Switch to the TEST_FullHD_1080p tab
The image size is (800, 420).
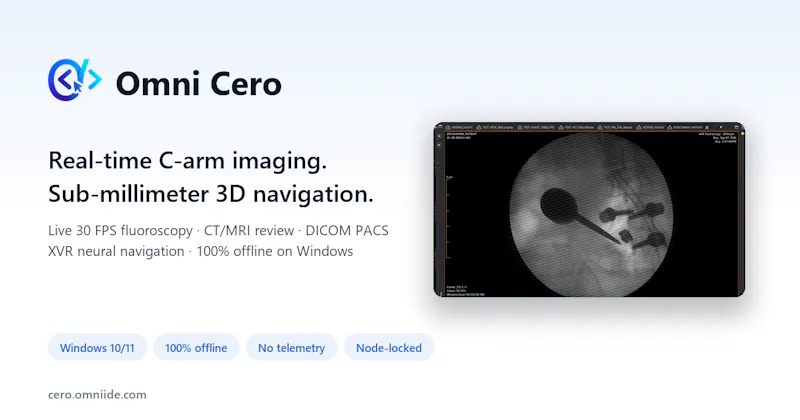[536, 127]
